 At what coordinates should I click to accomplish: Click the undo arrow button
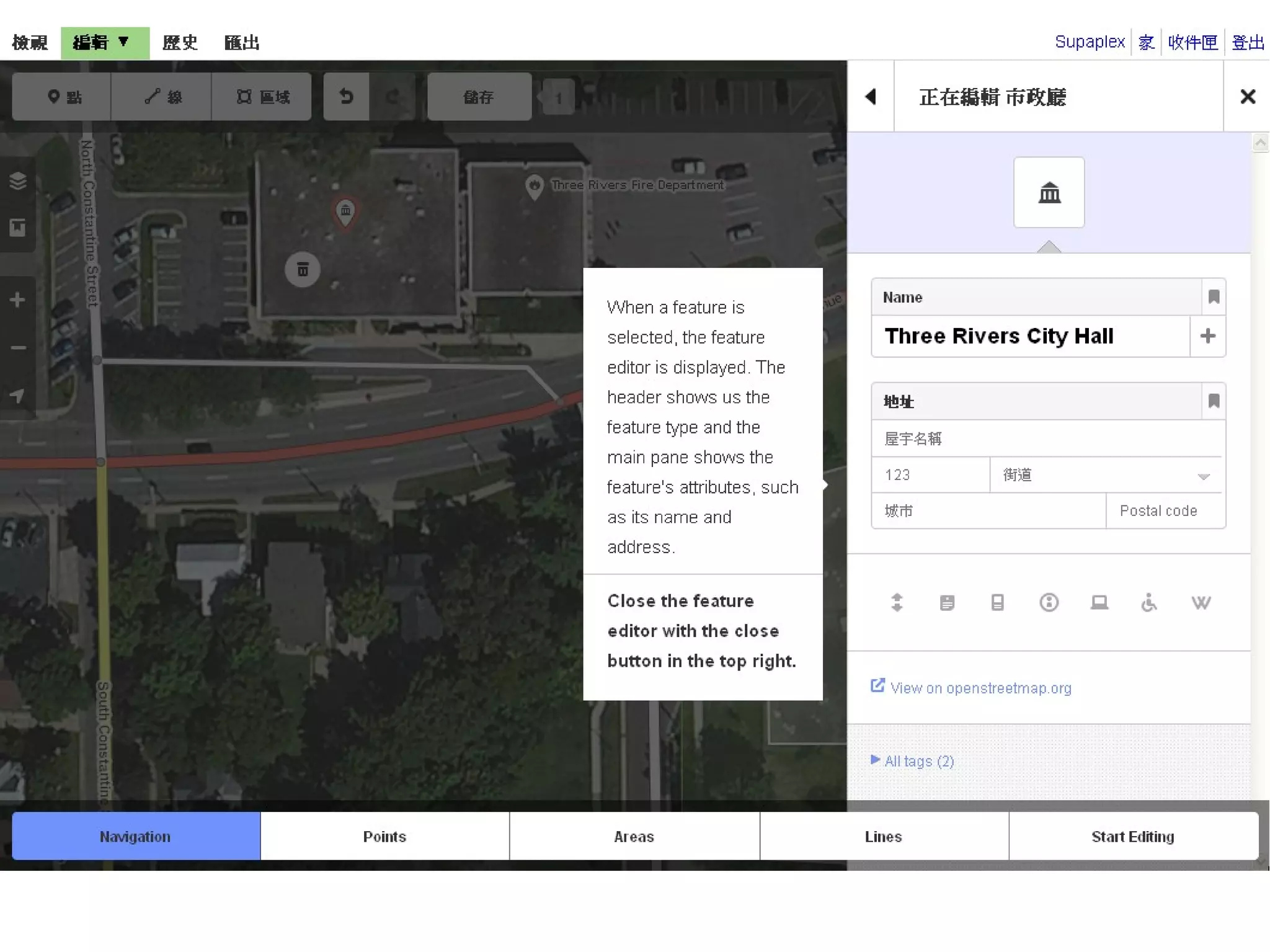(346, 97)
